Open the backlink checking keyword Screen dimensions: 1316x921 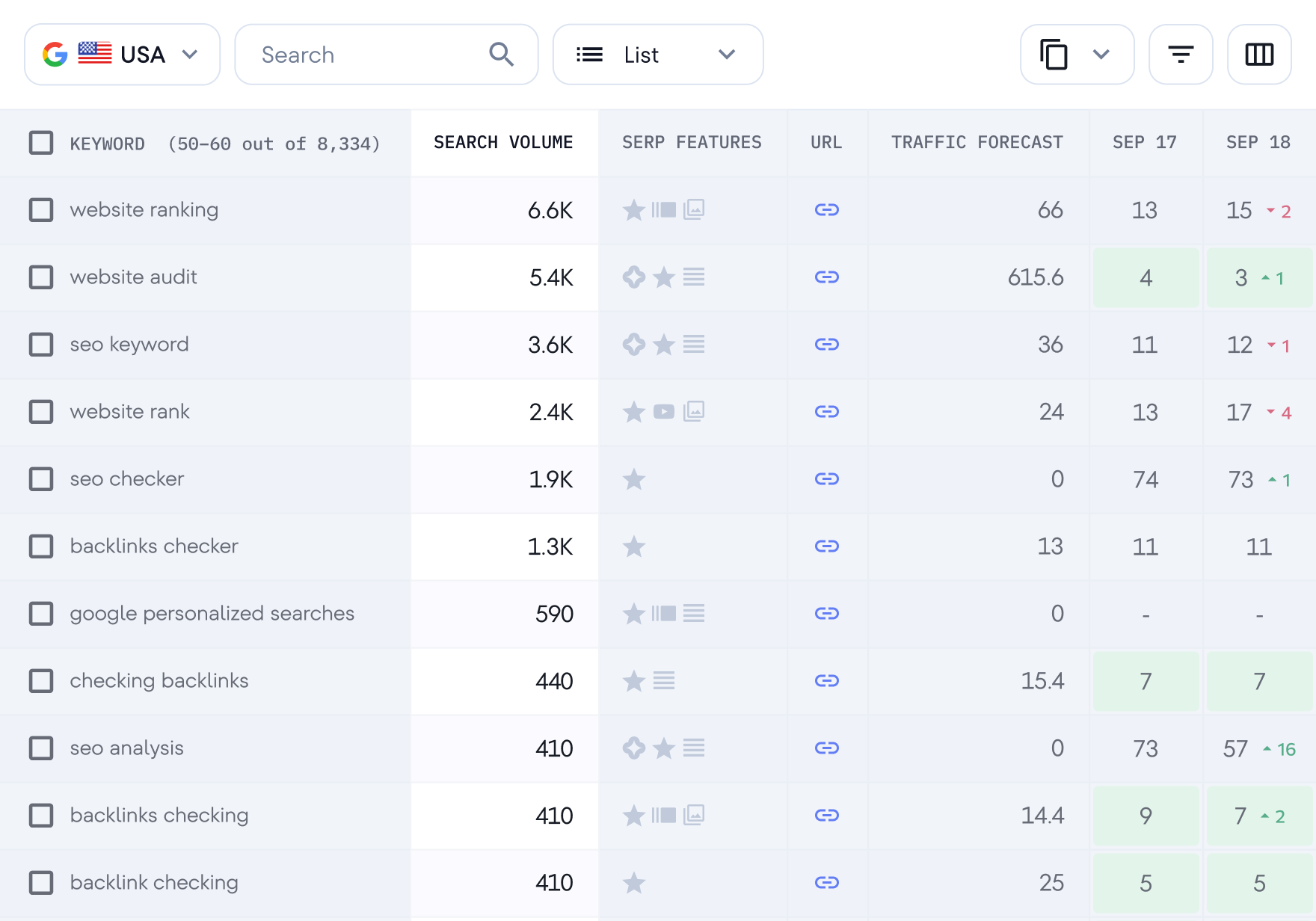point(154,883)
